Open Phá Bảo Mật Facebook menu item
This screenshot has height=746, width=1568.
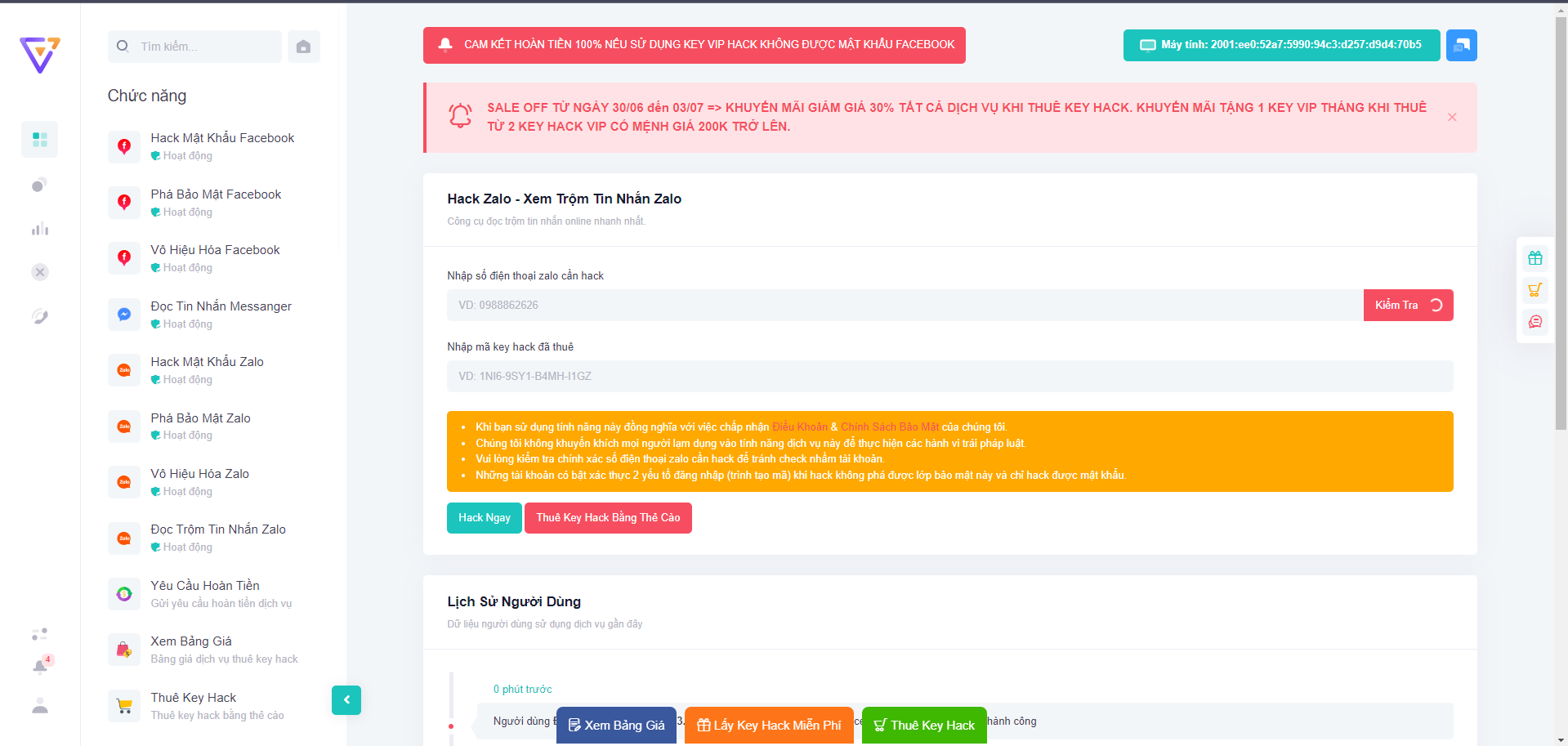click(216, 194)
